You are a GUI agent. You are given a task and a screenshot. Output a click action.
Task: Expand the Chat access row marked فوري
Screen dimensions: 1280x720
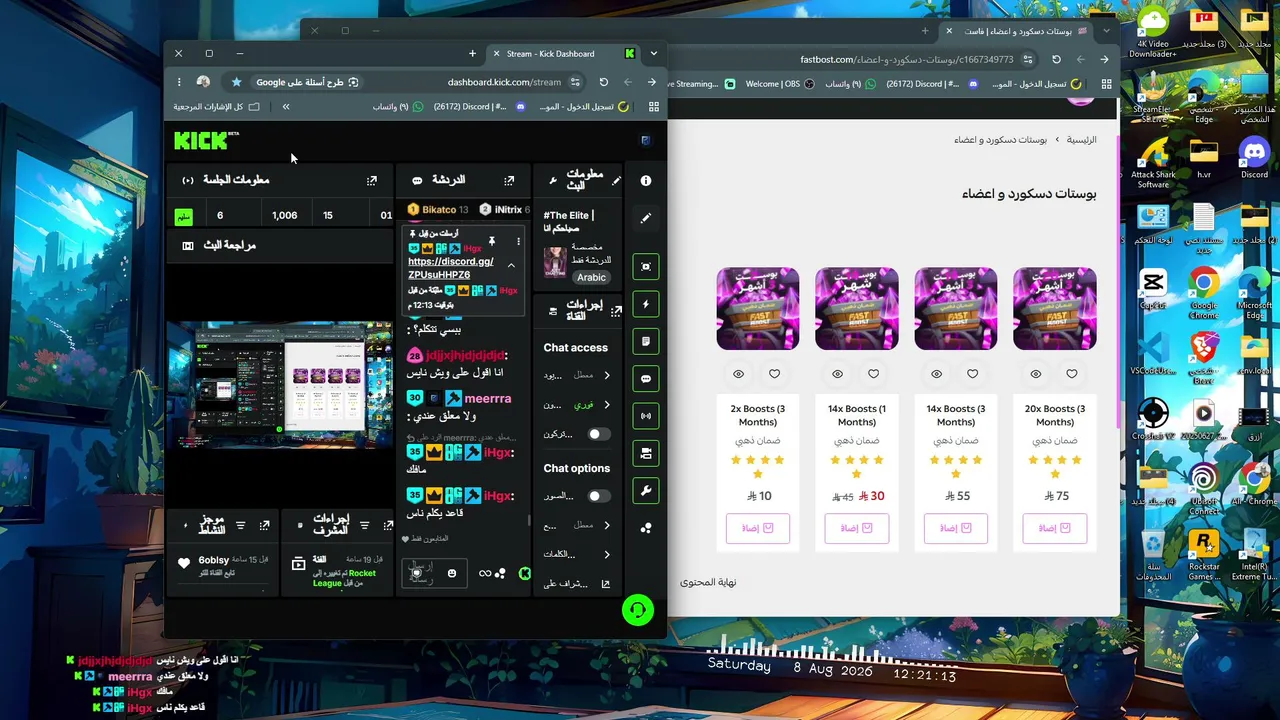click(x=577, y=405)
